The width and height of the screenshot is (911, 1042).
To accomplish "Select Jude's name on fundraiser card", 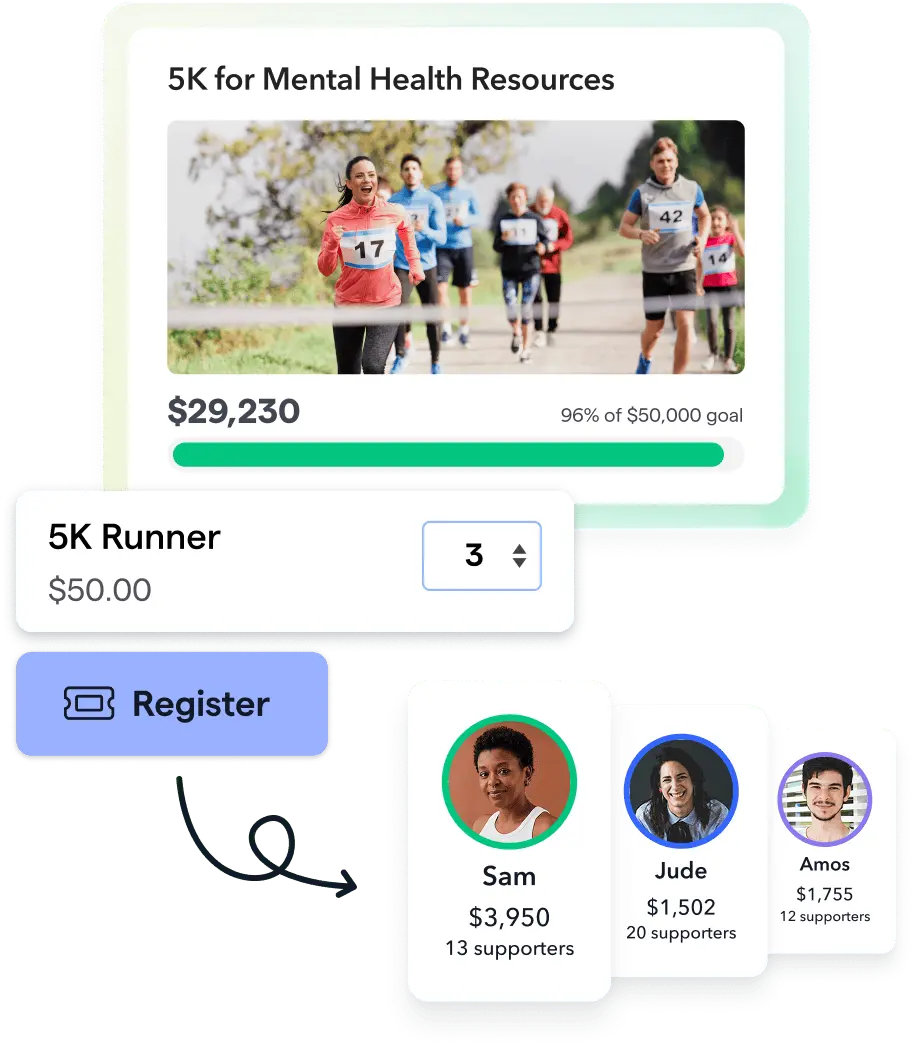I will tap(681, 871).
